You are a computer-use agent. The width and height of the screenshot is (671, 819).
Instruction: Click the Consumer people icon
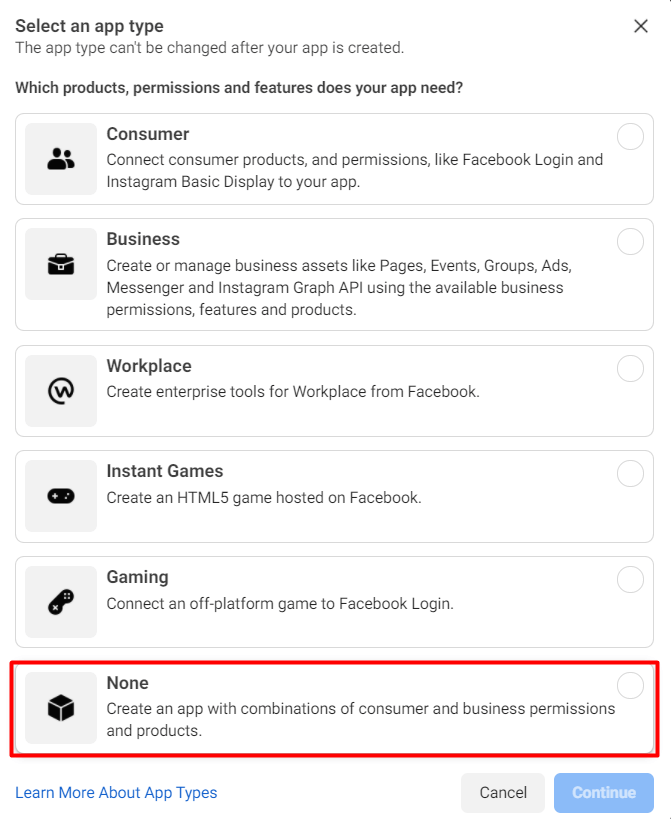[x=61, y=159]
